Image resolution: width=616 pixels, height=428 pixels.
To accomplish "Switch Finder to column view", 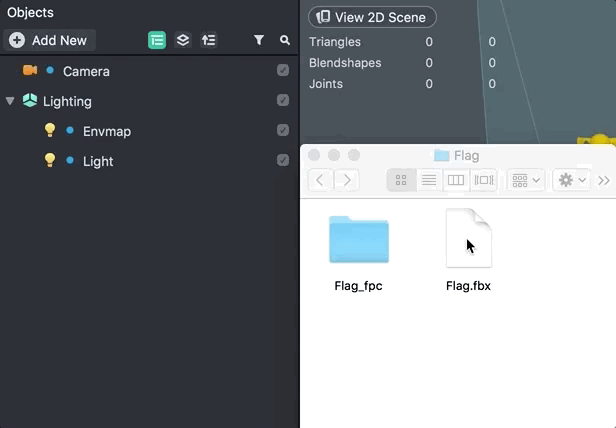I will click(456, 180).
